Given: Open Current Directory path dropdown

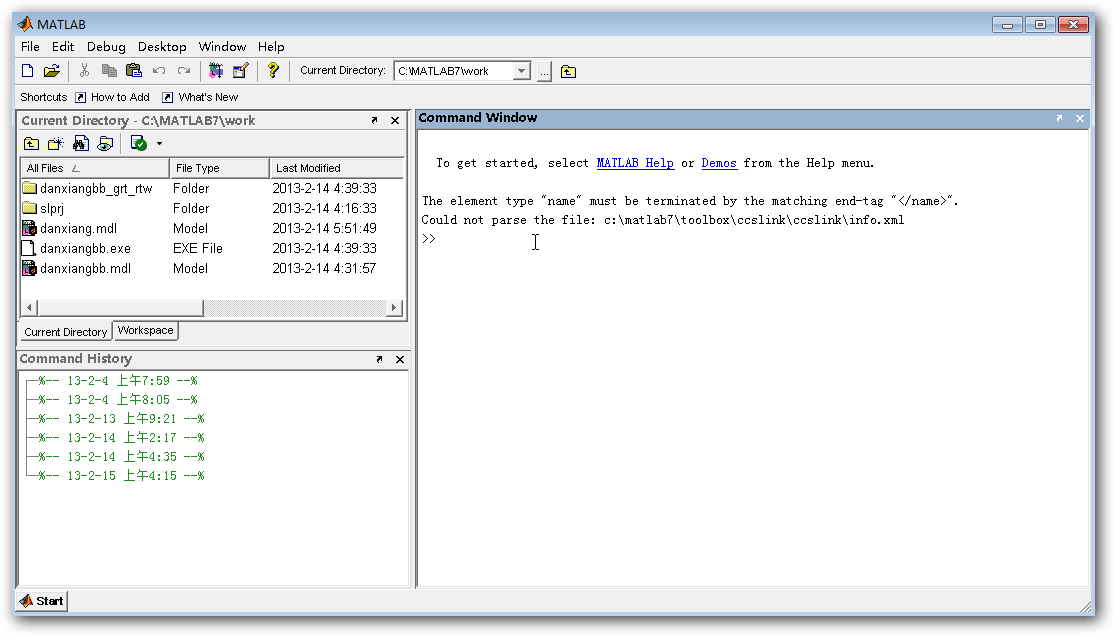Looking at the screenshot, I should pyautogui.click(x=521, y=71).
